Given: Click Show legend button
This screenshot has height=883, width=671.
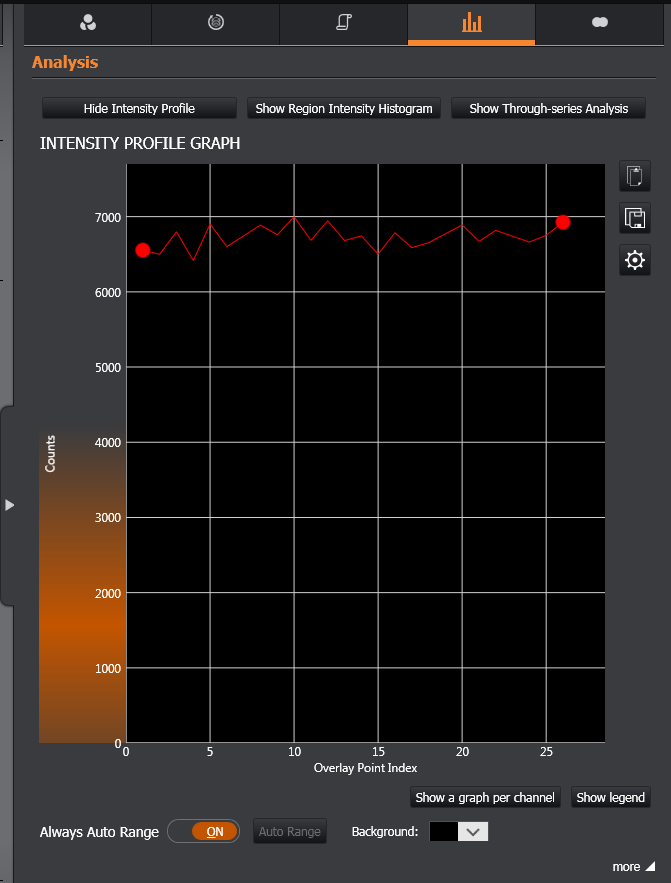Looking at the screenshot, I should (x=610, y=797).
